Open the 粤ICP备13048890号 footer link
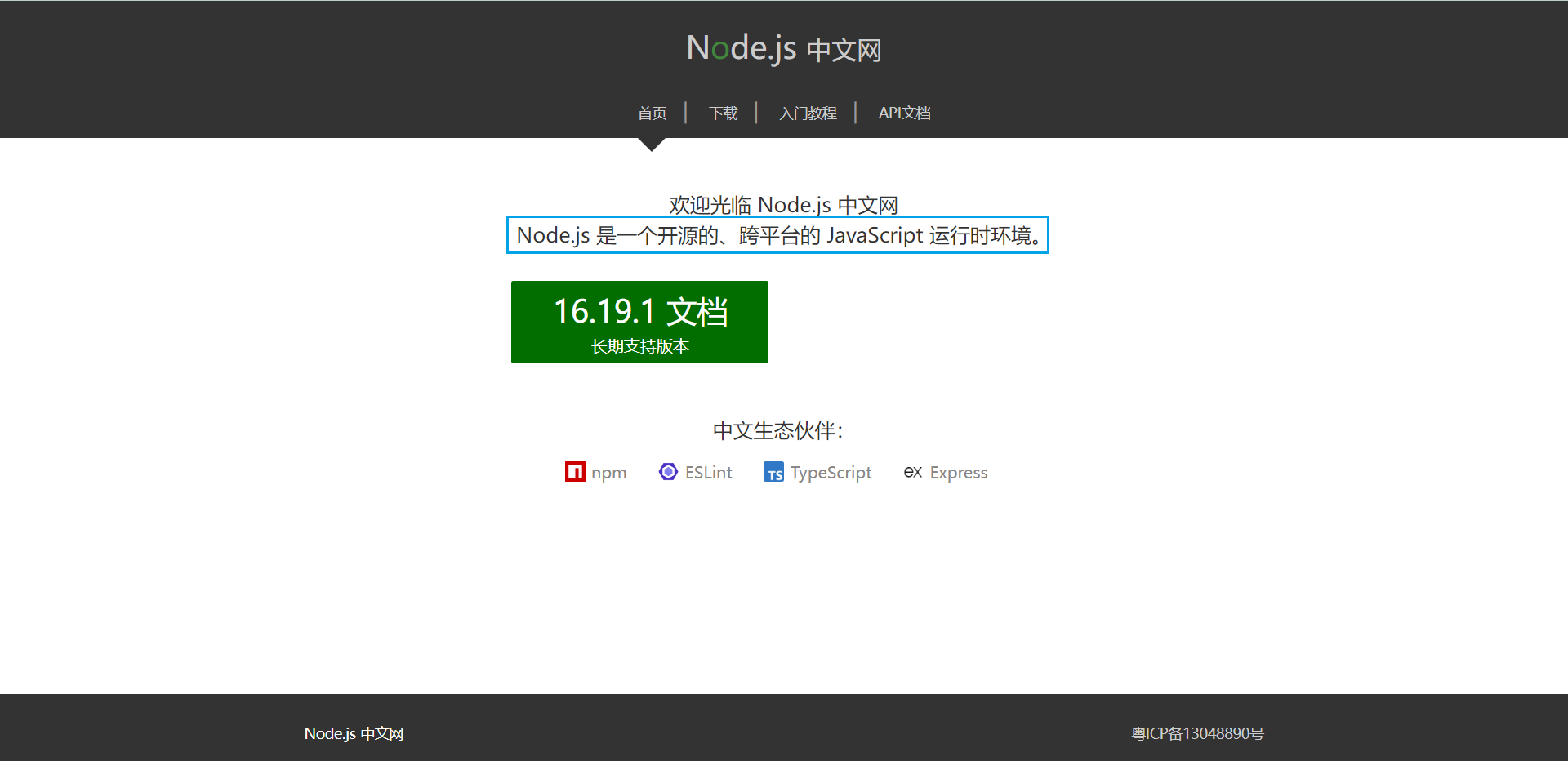 click(x=1197, y=733)
